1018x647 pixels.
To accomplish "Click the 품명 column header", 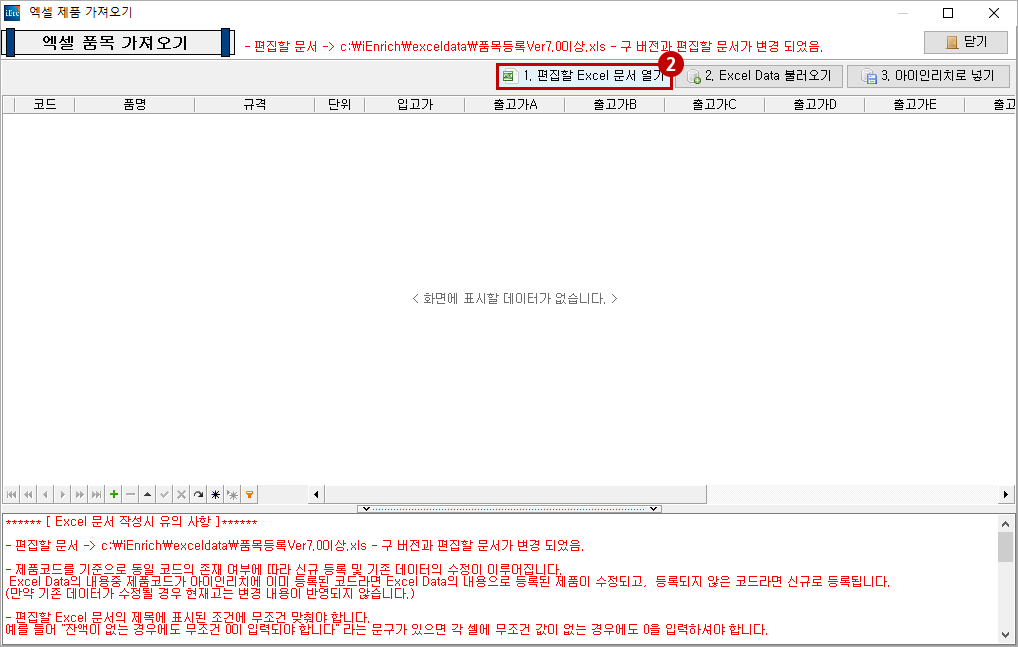I will pos(134,104).
